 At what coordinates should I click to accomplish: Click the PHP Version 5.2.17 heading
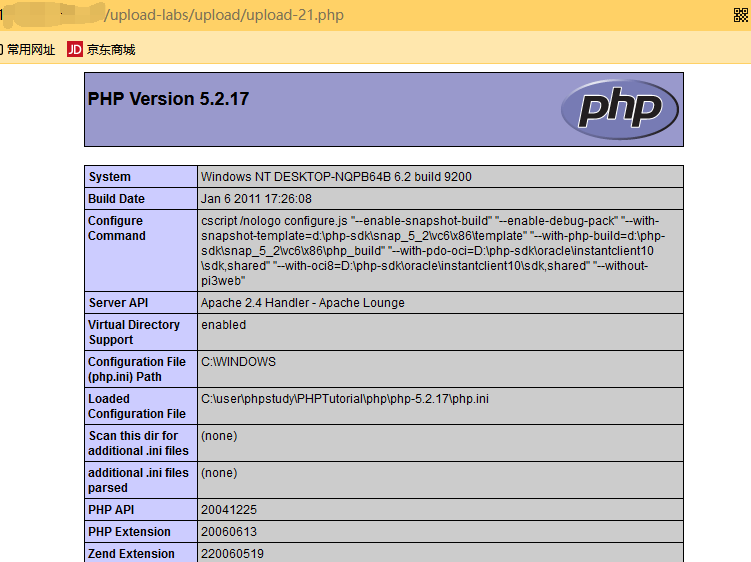click(x=168, y=99)
